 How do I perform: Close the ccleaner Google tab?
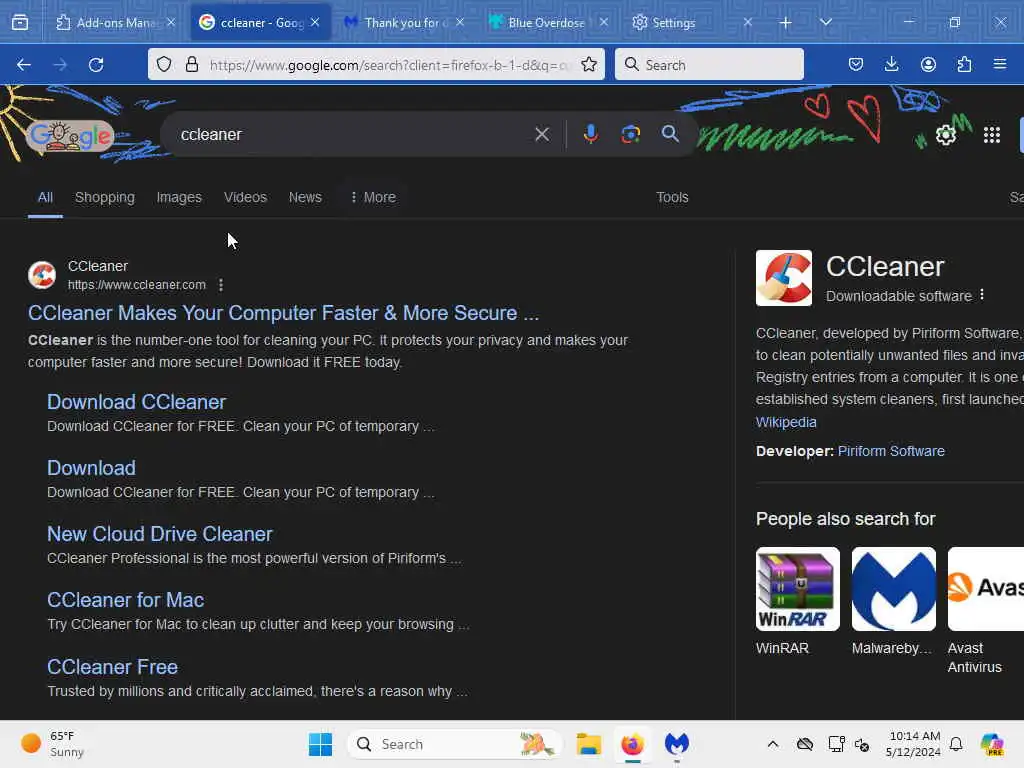pos(315,22)
